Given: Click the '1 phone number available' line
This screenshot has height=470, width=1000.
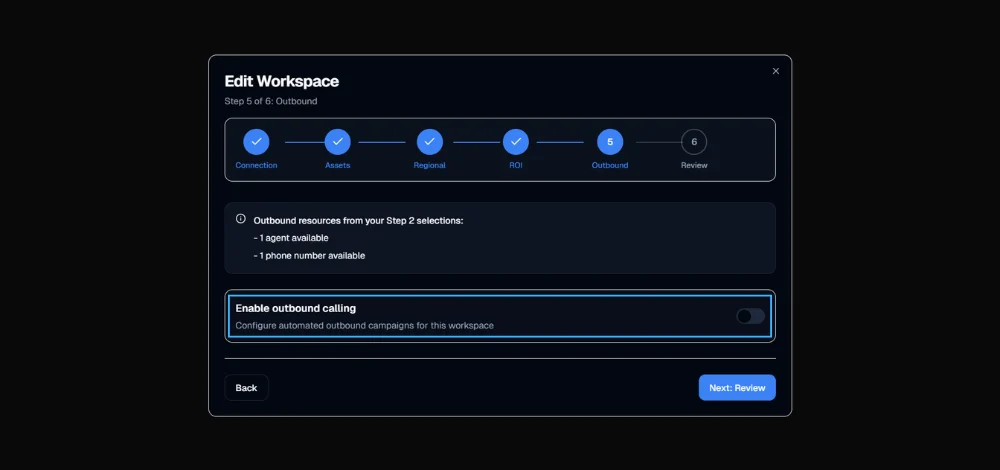Looking at the screenshot, I should [x=309, y=256].
